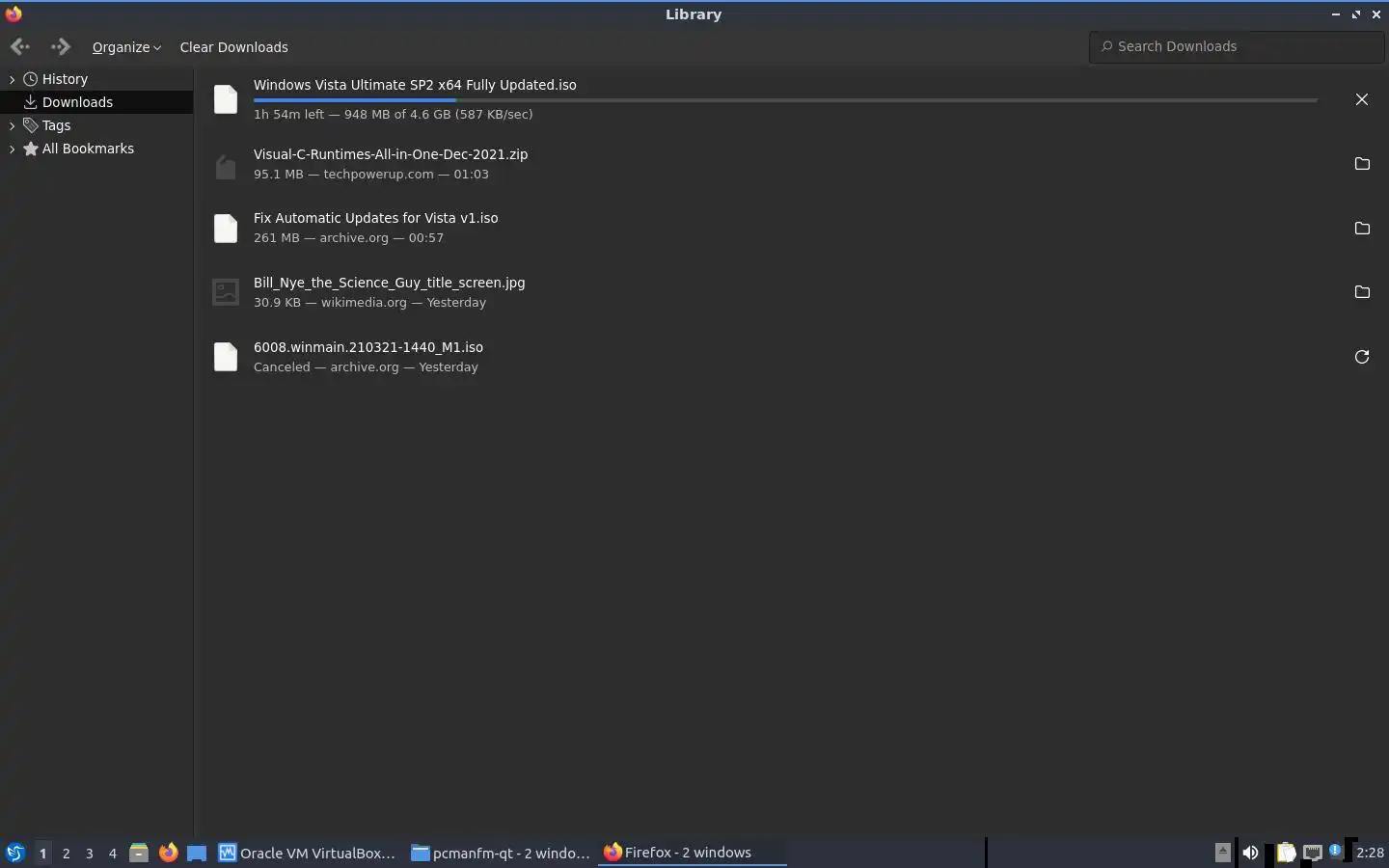The image size is (1389, 868).
Task: Switch to workspace 3 in the pager
Action: (x=89, y=853)
